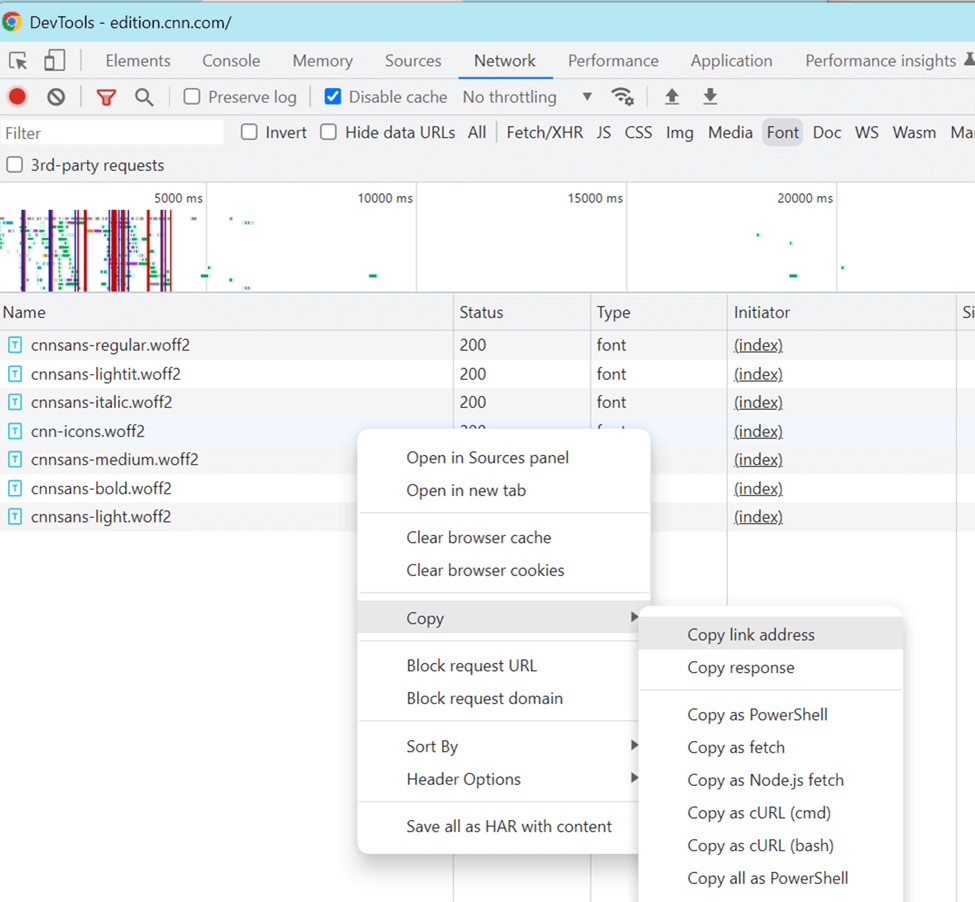
Task: Click the network search magnifier icon
Action: [144, 96]
